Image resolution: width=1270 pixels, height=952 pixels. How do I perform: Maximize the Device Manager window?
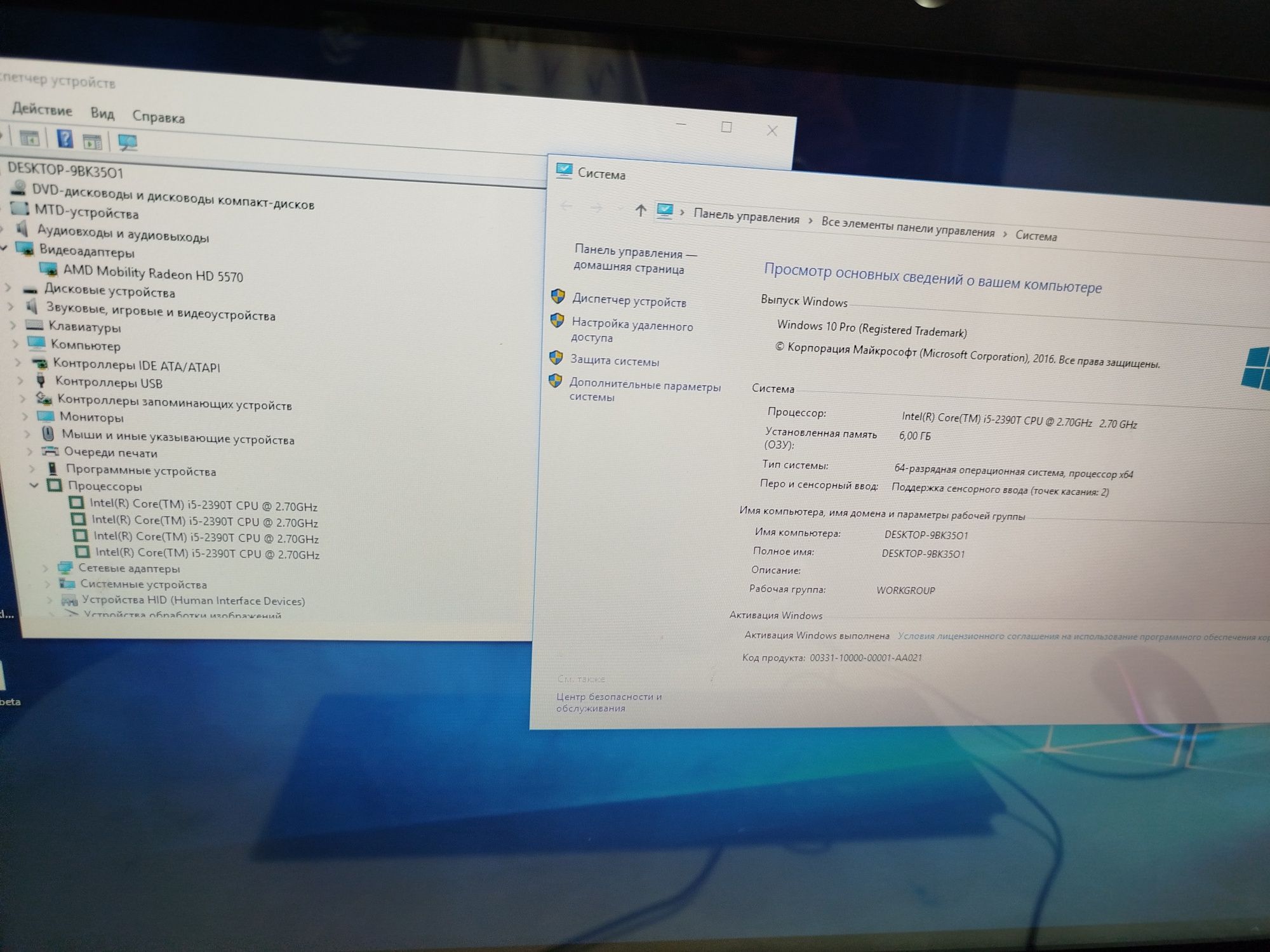[x=726, y=127]
